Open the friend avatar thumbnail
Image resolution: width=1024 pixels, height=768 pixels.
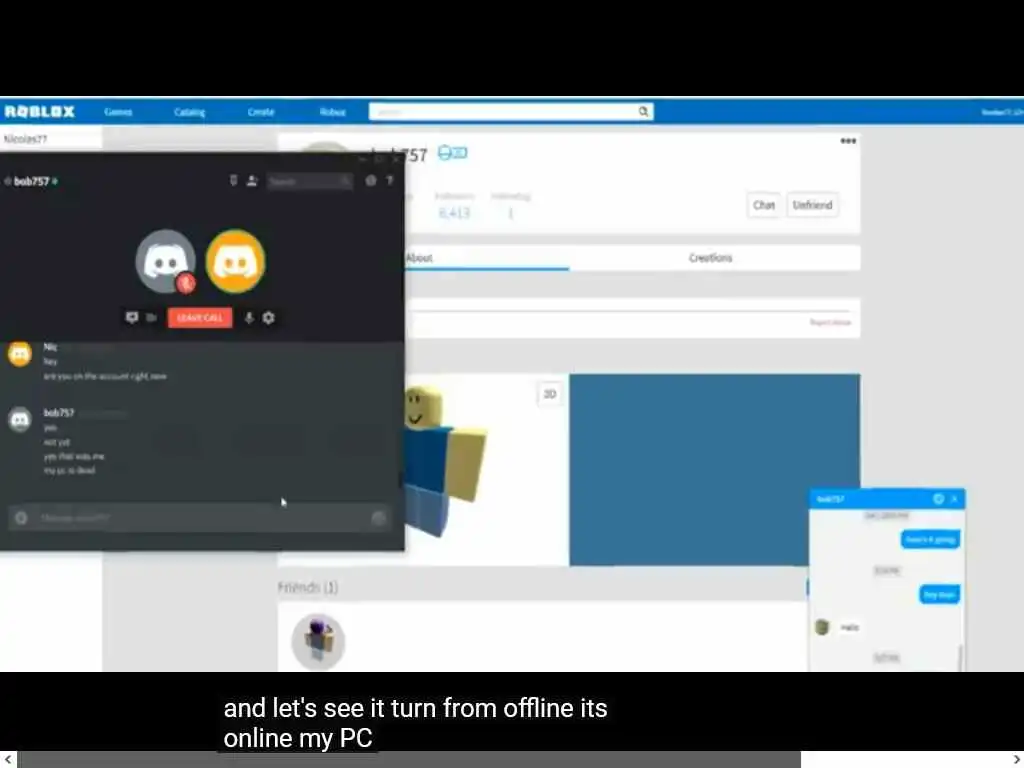(318, 641)
